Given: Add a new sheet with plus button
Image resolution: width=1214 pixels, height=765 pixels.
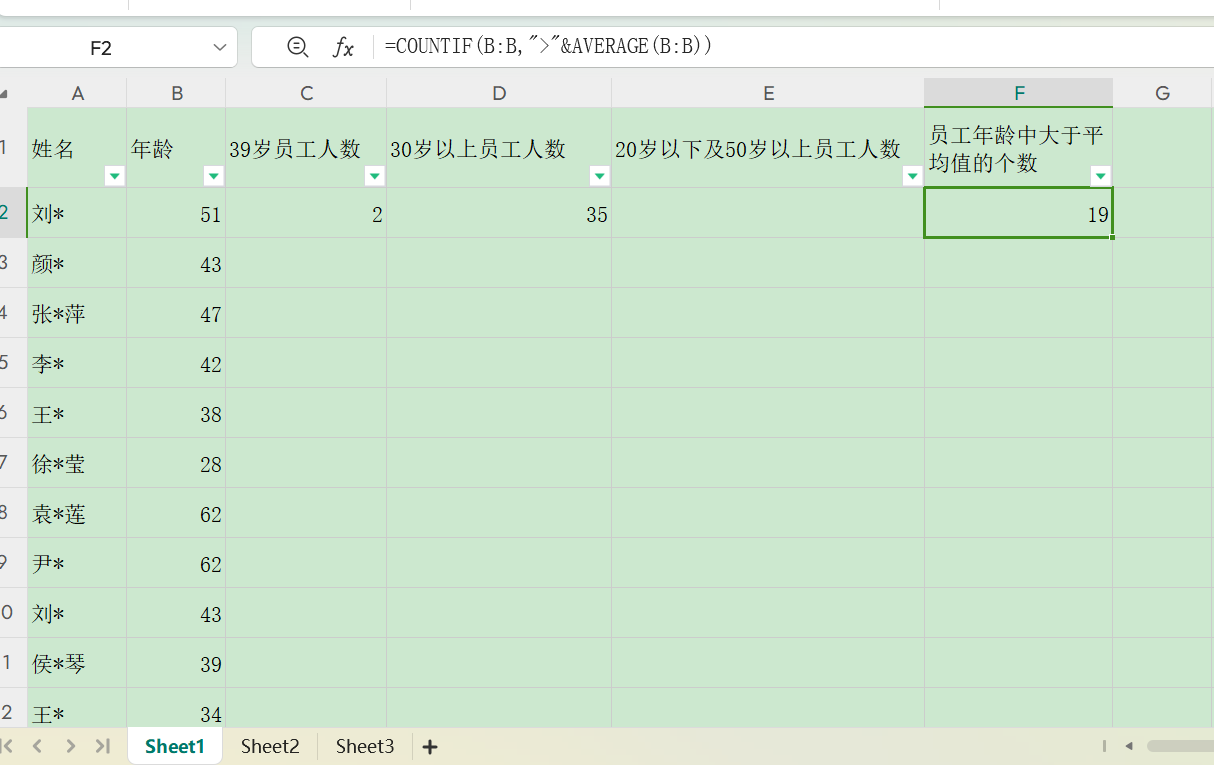Looking at the screenshot, I should (430, 746).
